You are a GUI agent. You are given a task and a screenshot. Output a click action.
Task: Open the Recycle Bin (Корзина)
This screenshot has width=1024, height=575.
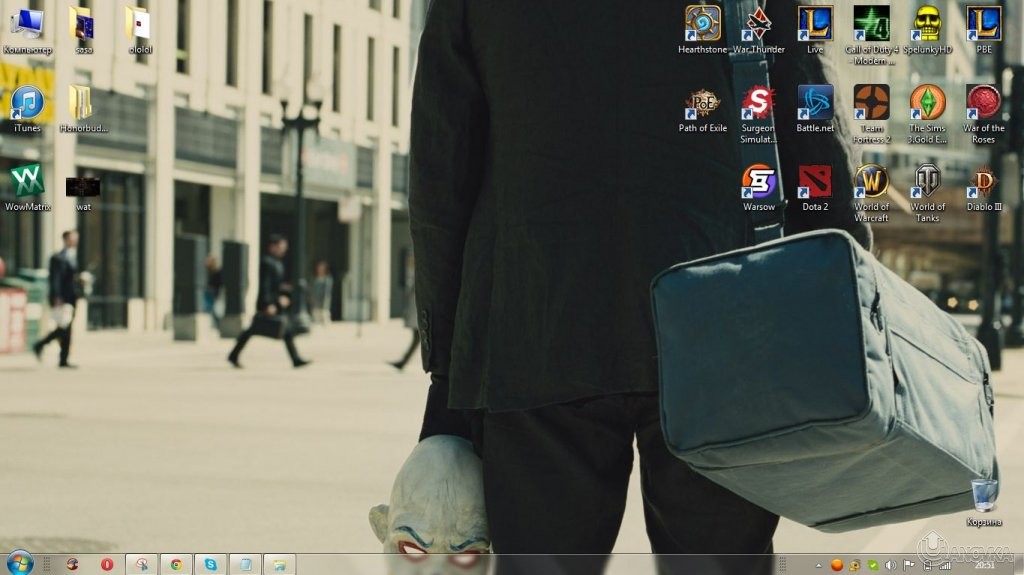983,496
